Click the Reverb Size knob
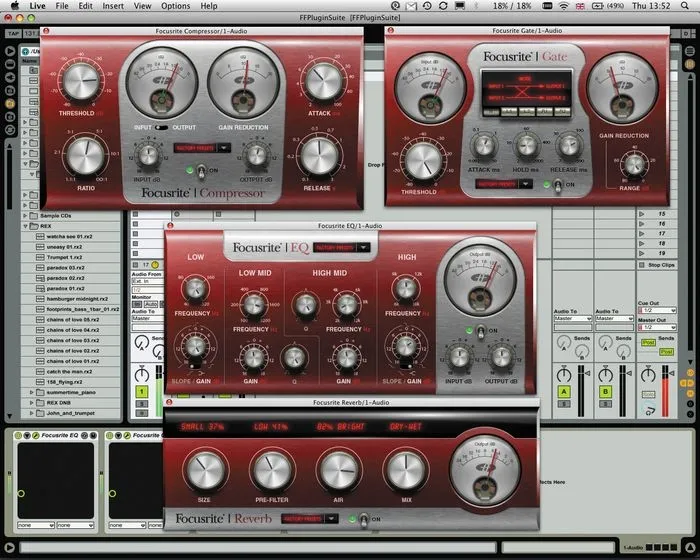The height and width of the screenshot is (560, 700). (x=205, y=472)
